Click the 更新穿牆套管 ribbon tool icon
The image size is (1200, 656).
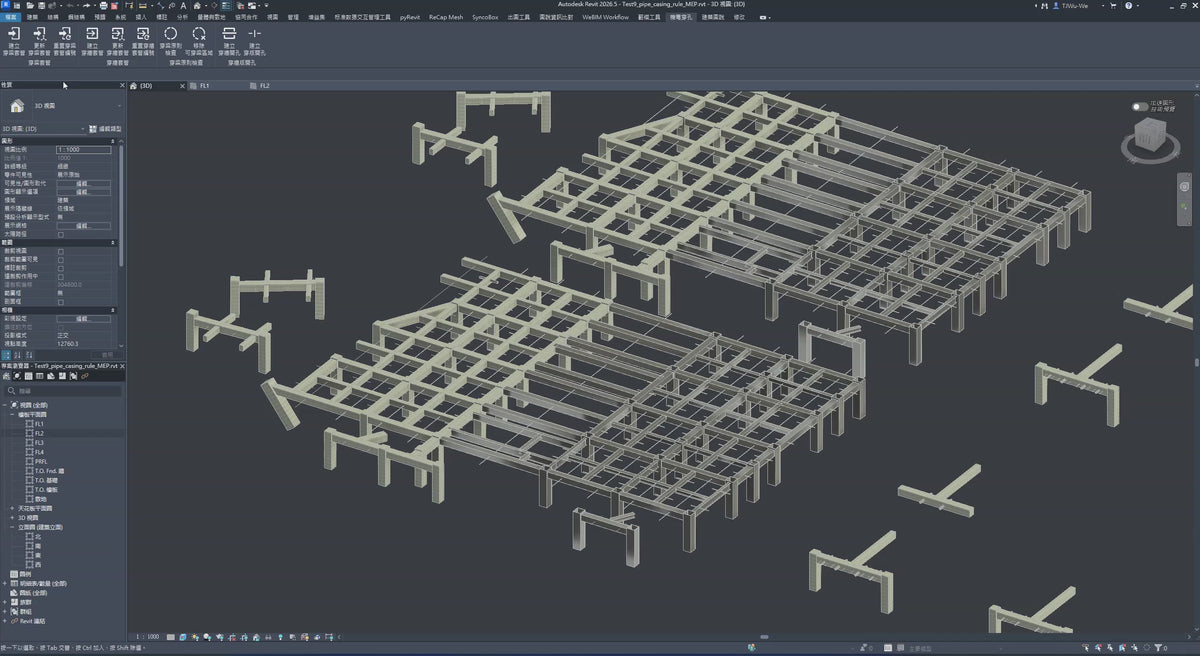[x=118, y=34]
